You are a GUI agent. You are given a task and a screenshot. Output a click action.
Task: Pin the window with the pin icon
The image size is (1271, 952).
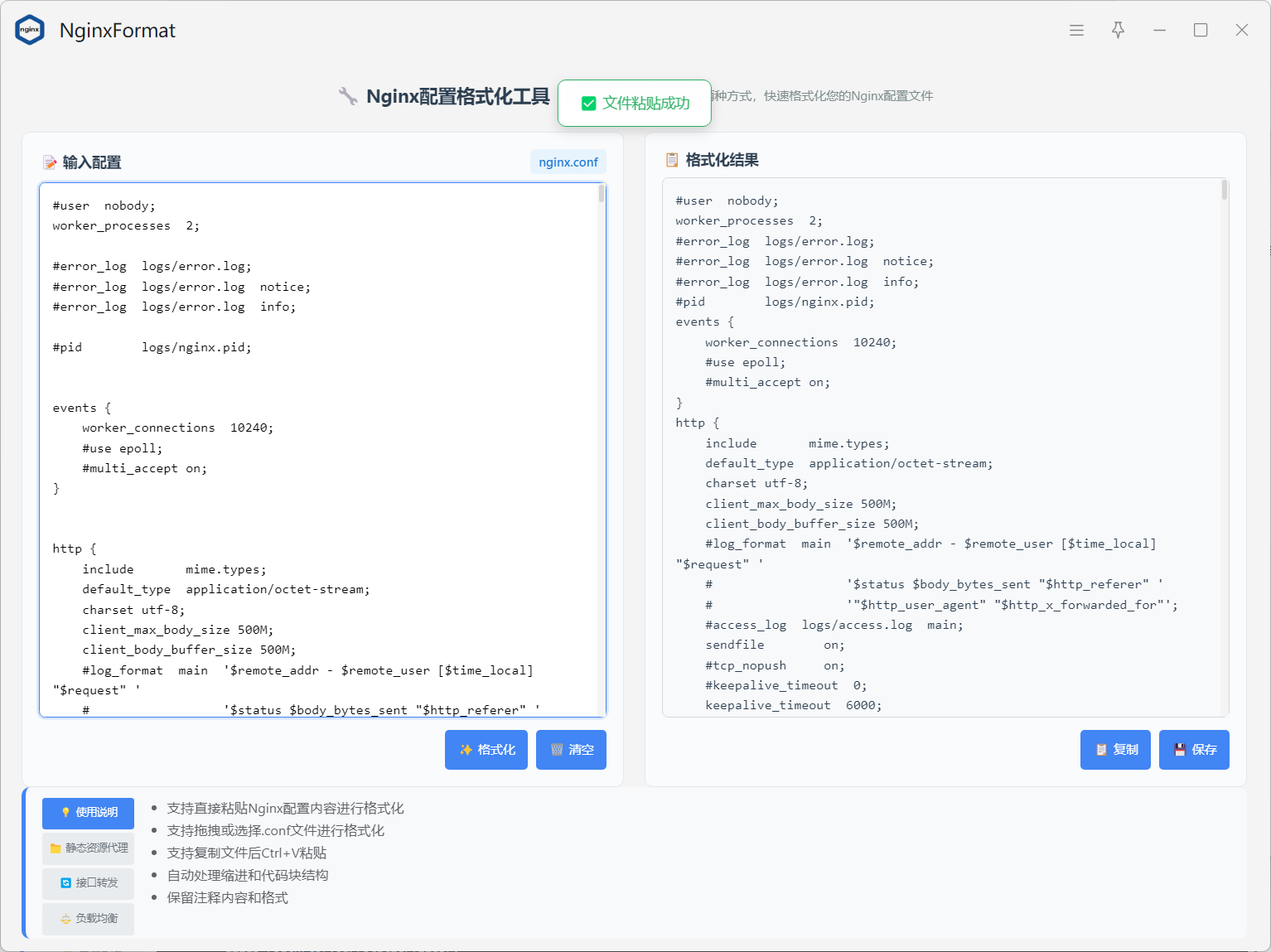(1118, 30)
